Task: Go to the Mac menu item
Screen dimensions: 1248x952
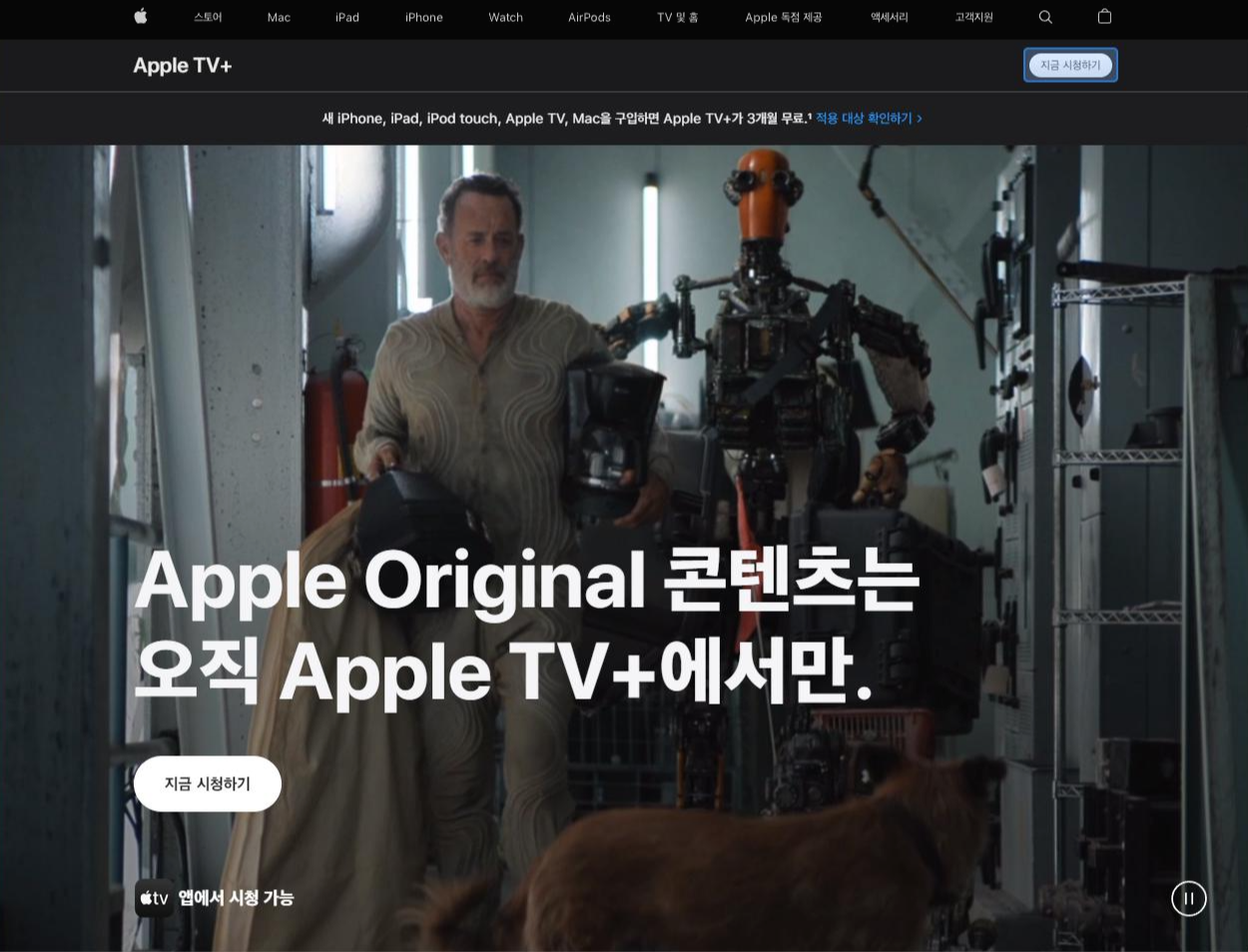Action: pos(279,17)
